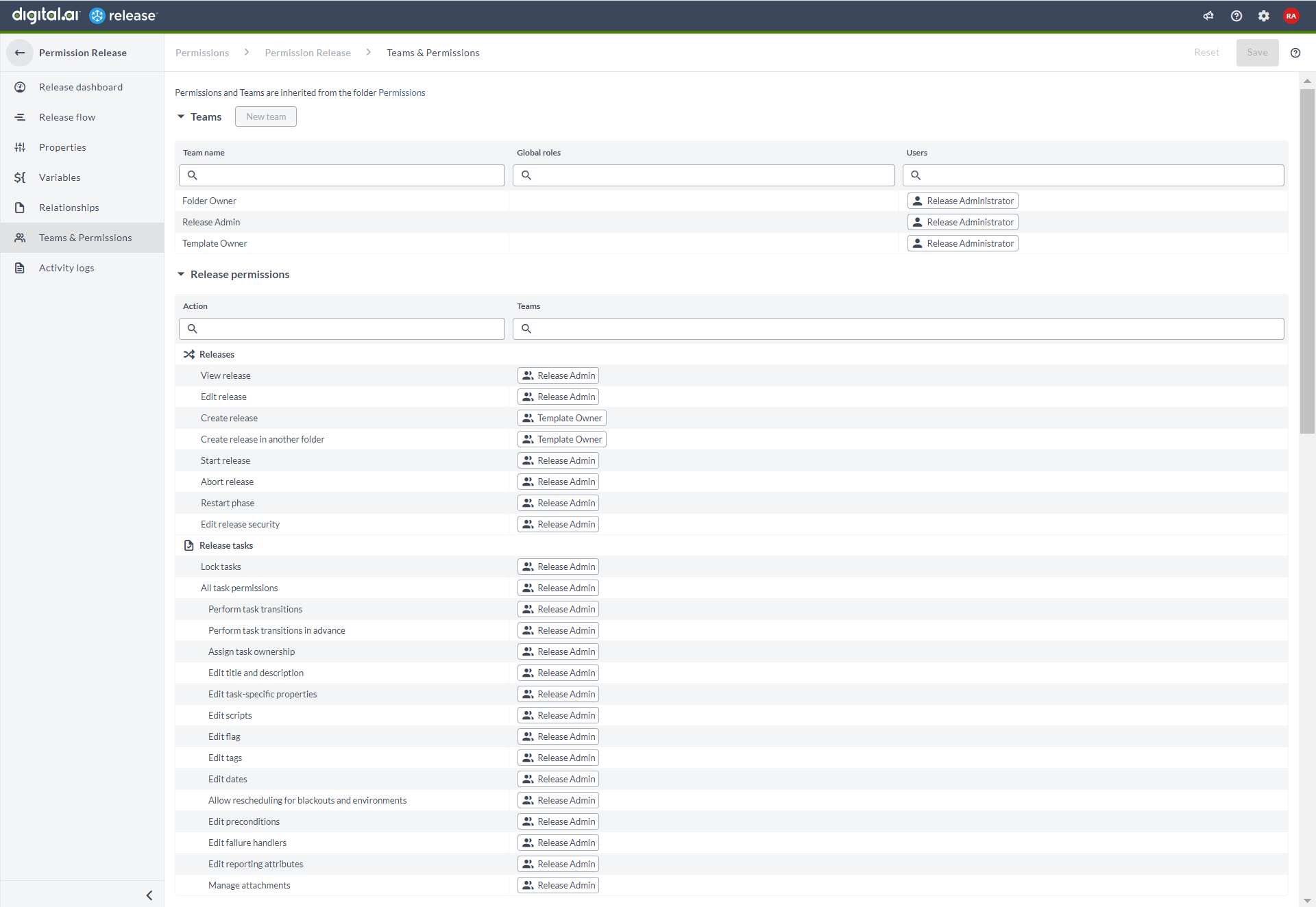Filter actions by searching in Action field
This screenshot has width=1316, height=907.
tap(341, 327)
